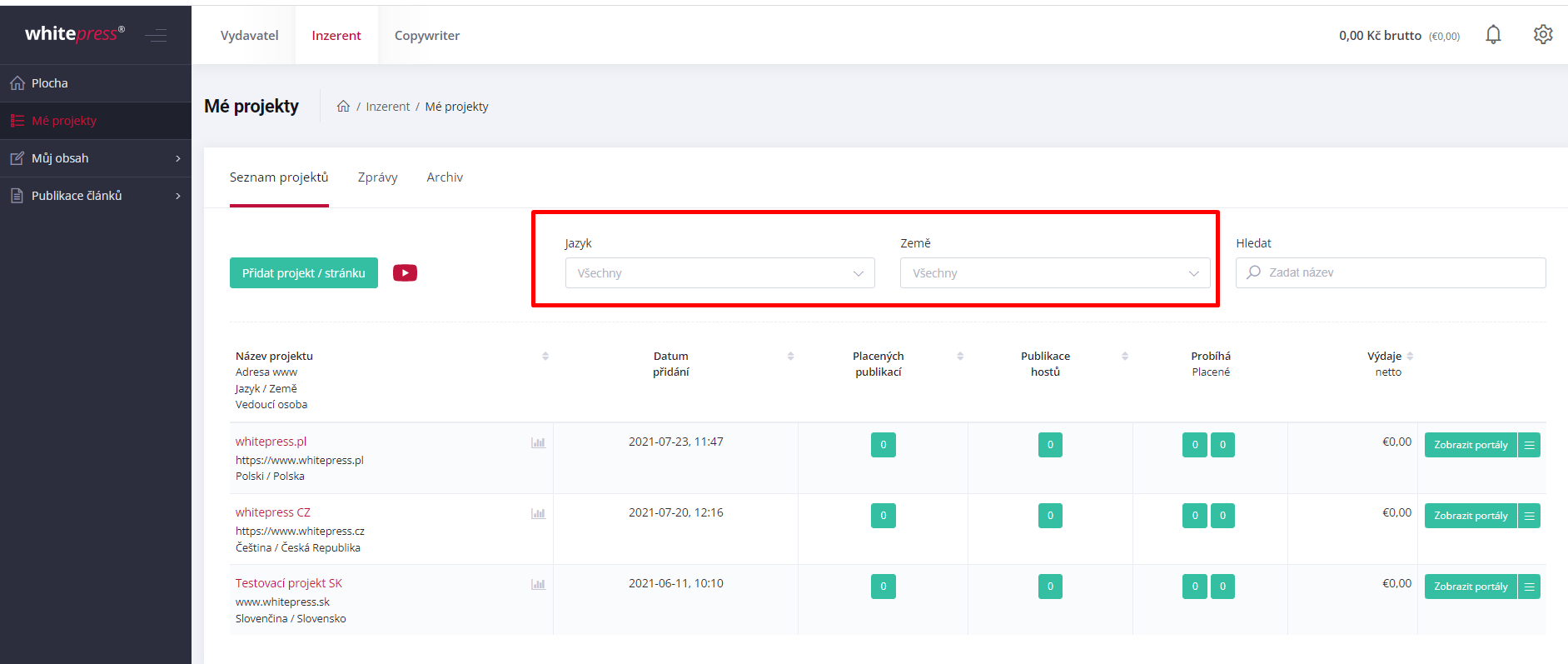1568x664 pixels.
Task: Go to Plocha in the sidebar
Action: 96,83
